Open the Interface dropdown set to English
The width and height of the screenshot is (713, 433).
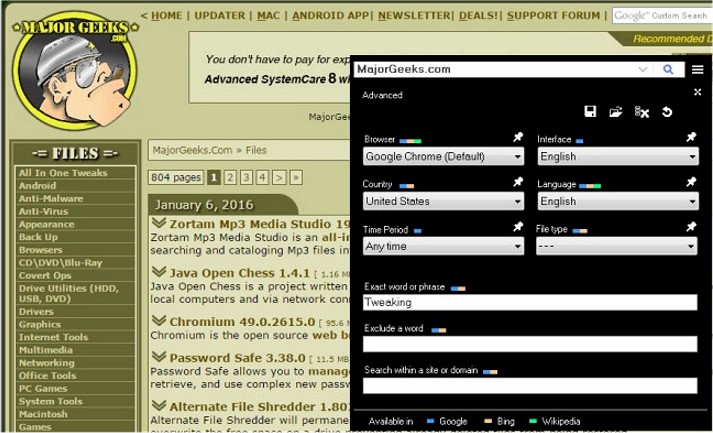tap(618, 156)
